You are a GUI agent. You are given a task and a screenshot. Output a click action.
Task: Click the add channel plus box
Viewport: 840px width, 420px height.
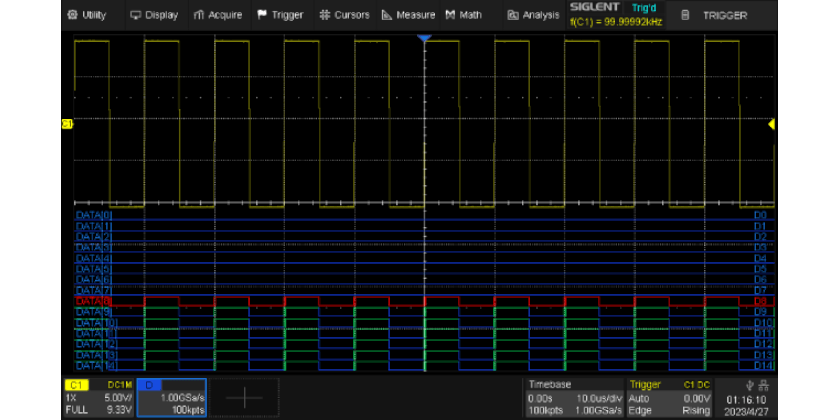pyautogui.click(x=244, y=397)
